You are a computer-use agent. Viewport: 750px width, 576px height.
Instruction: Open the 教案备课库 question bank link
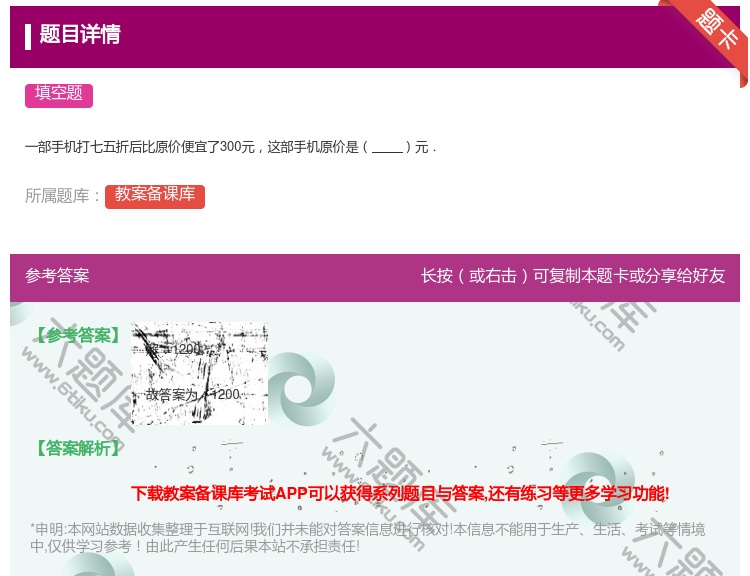tap(154, 196)
